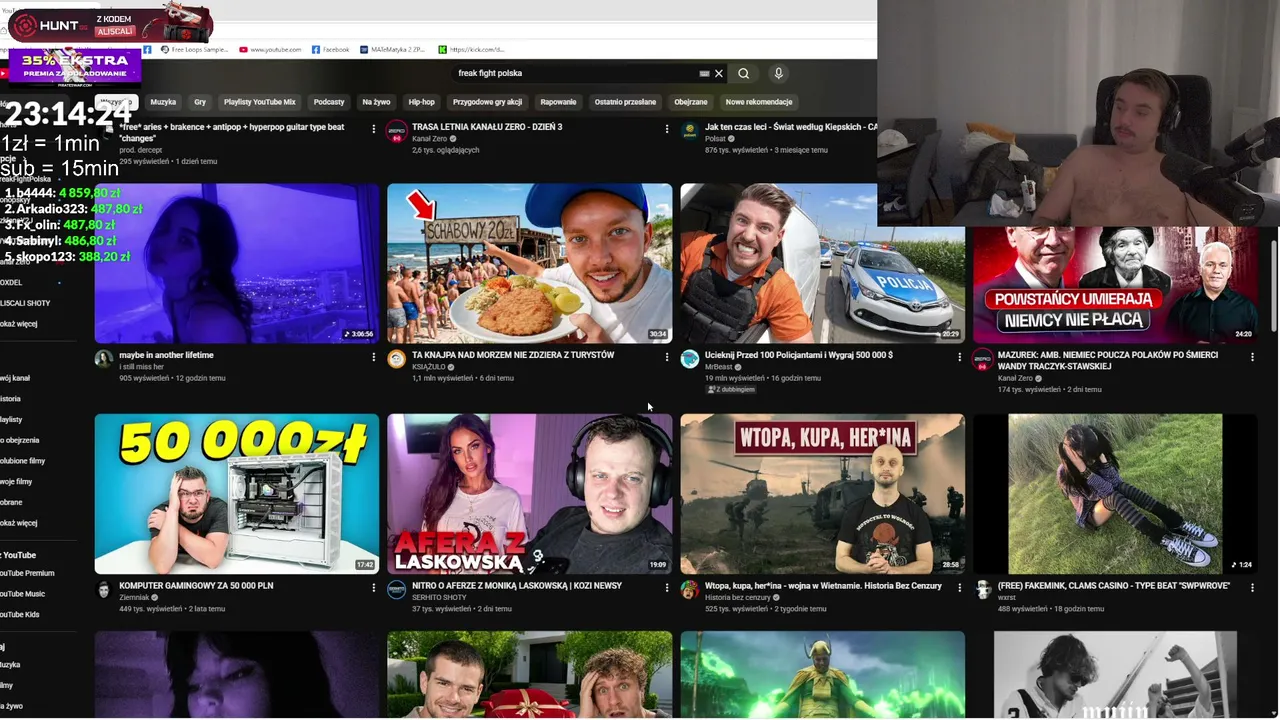1280x720 pixels.
Task: Play the girl-on-grass 'FAKEMINK' thumbnail
Action: (x=1115, y=494)
